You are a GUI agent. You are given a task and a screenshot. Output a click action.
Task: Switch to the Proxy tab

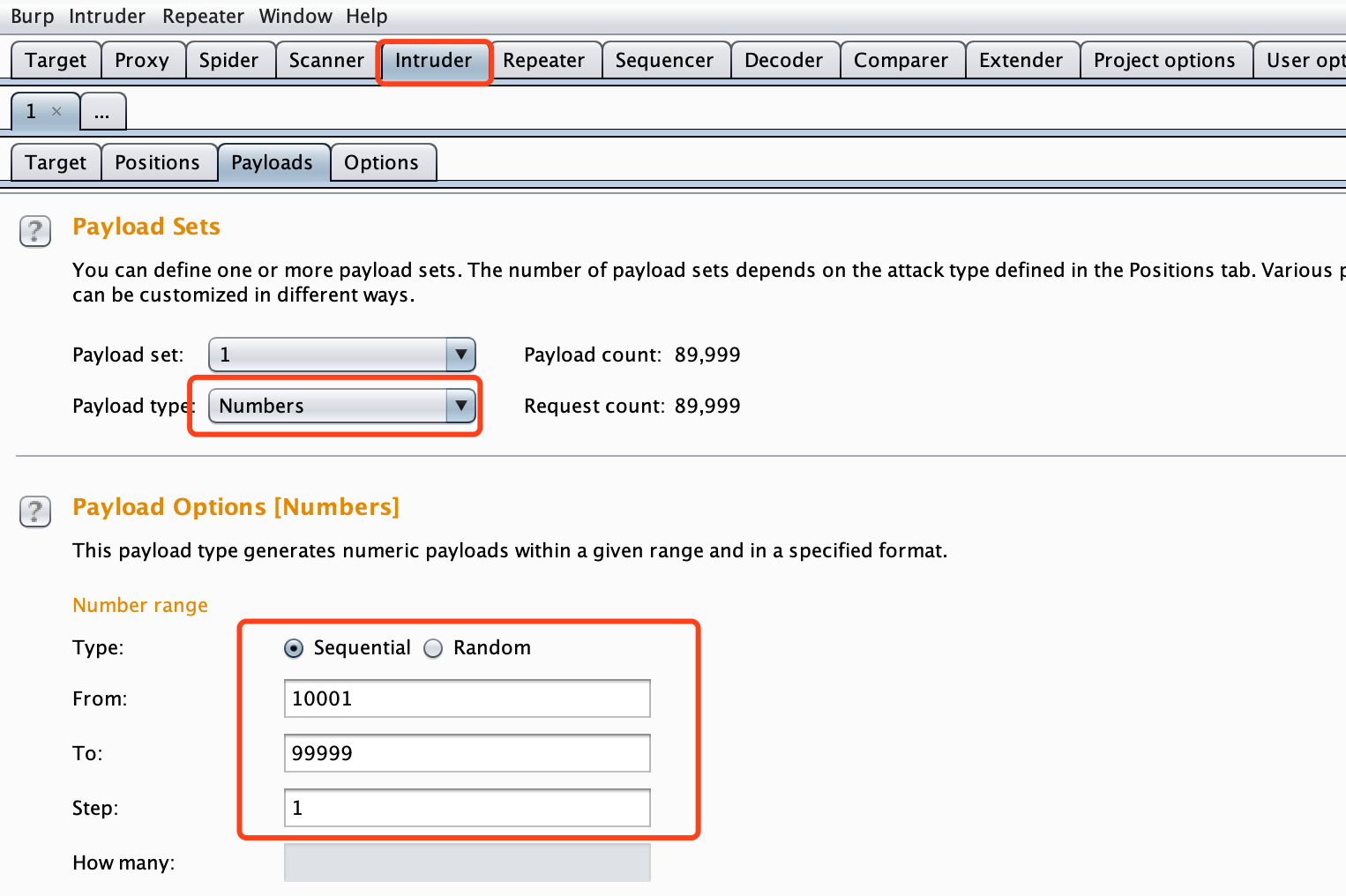pos(142,60)
